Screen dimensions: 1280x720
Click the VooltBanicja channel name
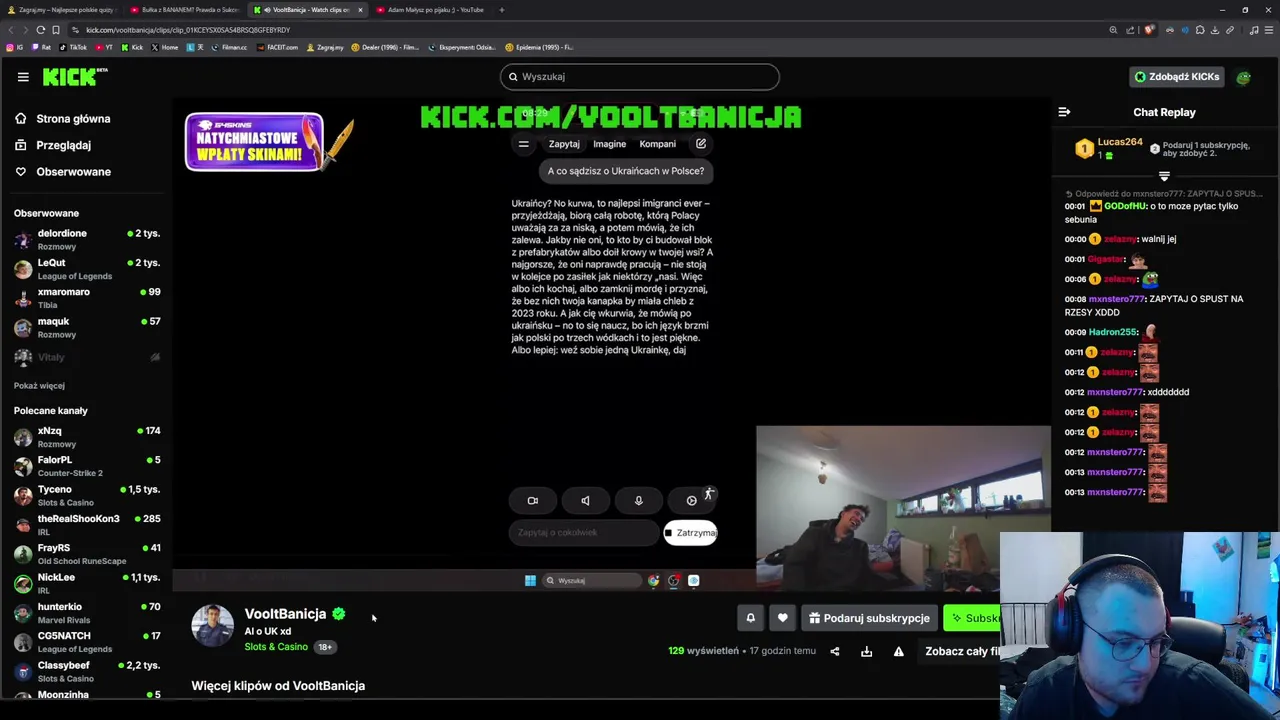point(285,614)
